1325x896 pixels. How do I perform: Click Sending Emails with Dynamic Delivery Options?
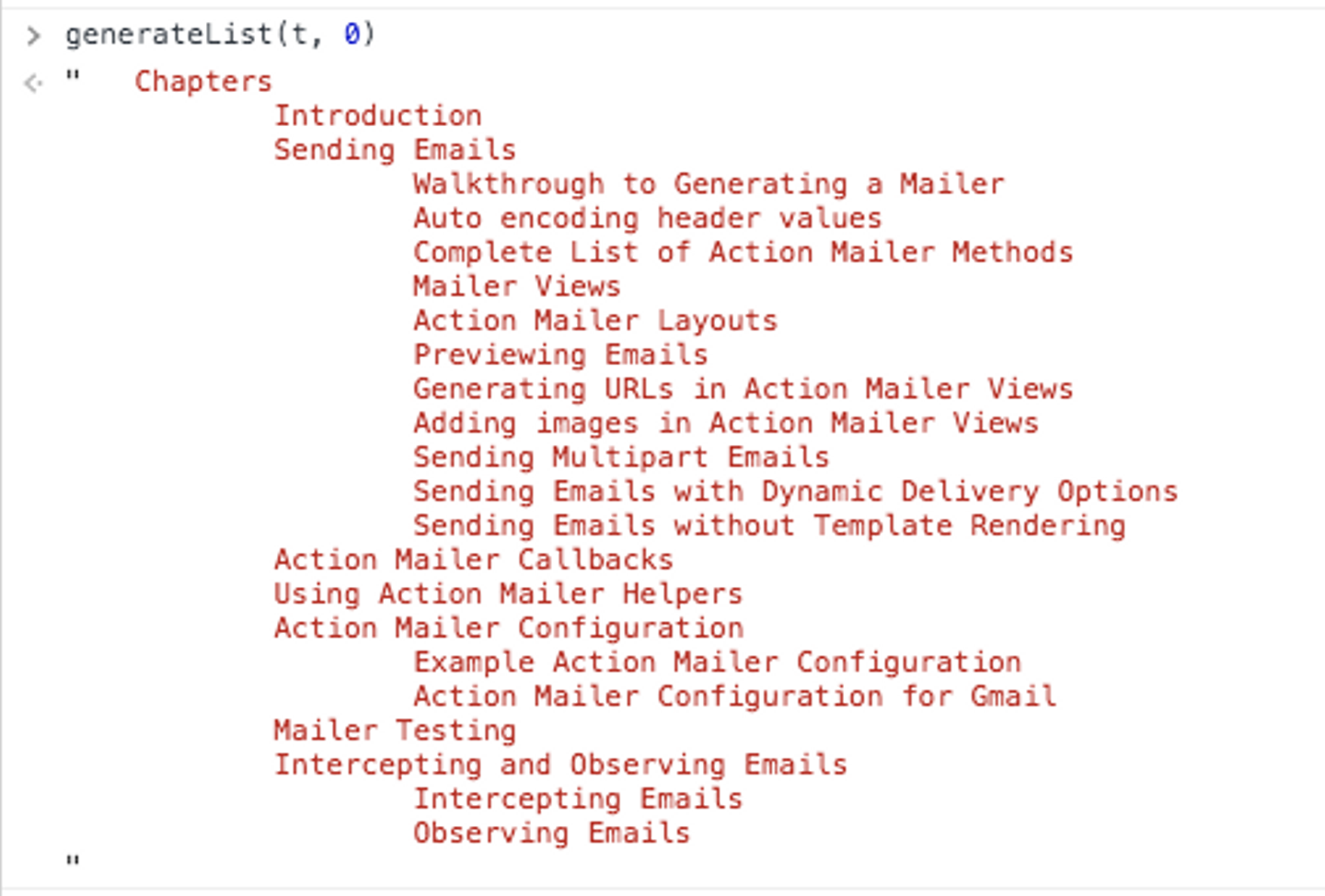tap(795, 491)
